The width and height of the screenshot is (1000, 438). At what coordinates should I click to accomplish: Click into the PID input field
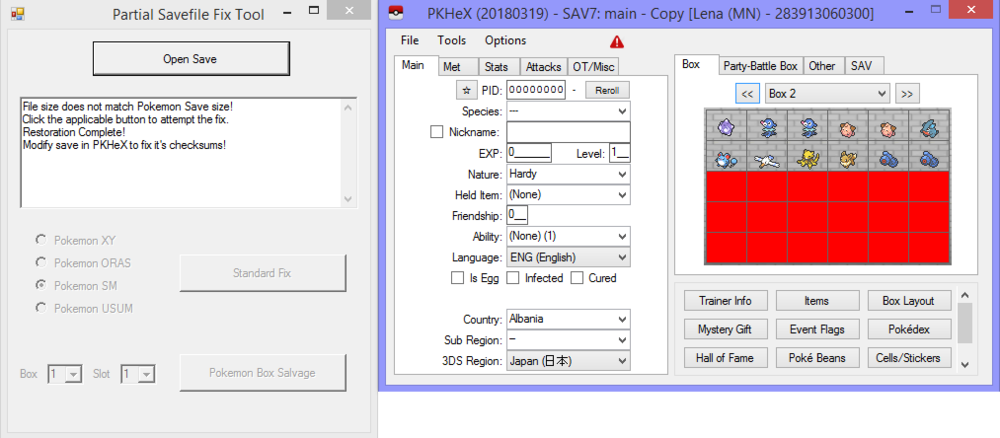[x=536, y=90]
